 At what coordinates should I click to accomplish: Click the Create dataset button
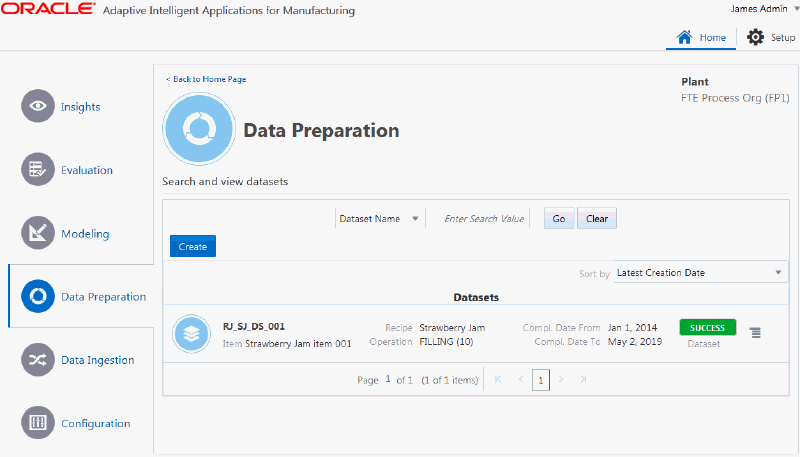pos(193,246)
